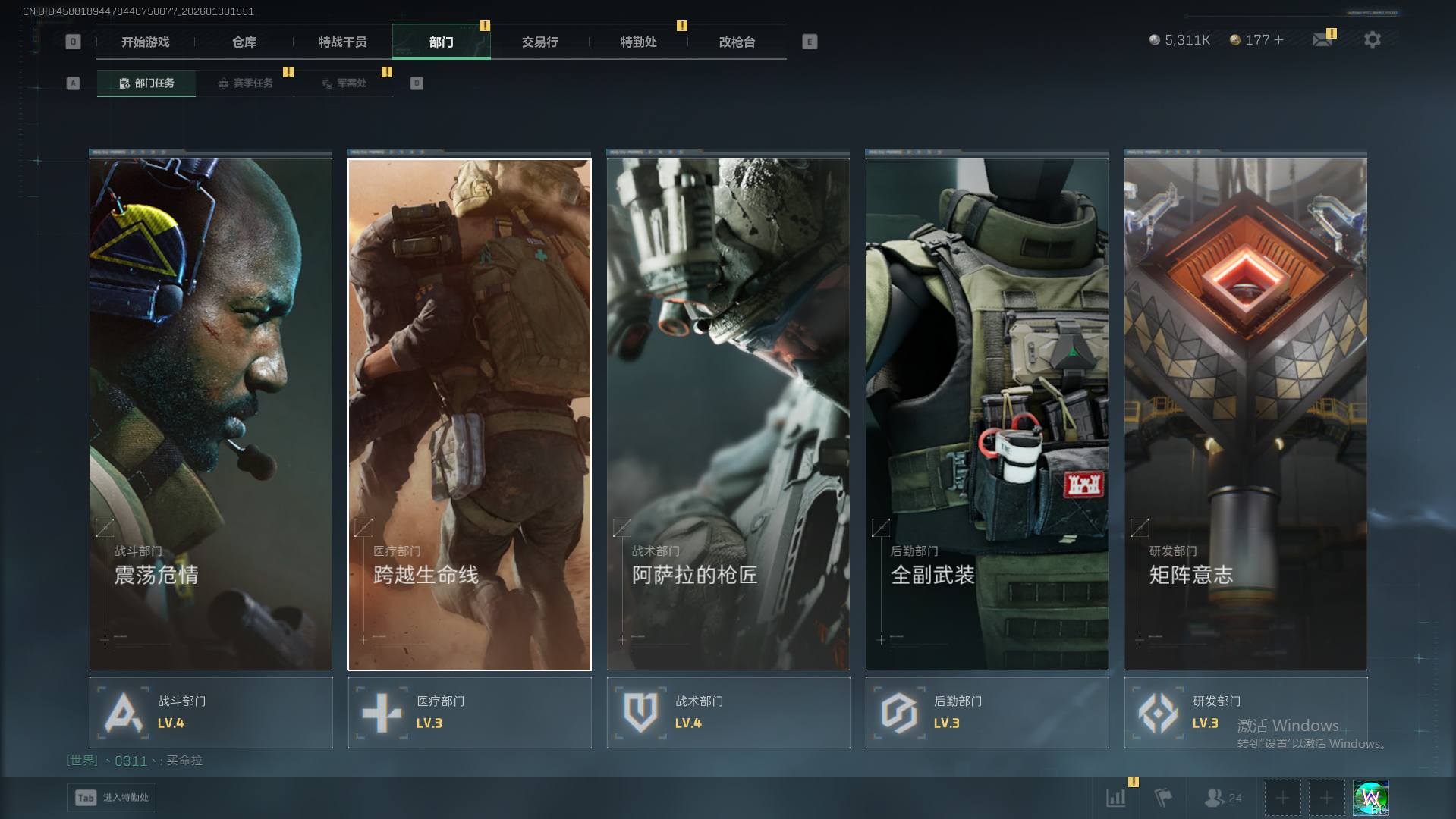Image resolution: width=1456 pixels, height=819 pixels.
Task: Click the 战术部门 shield badge icon
Action: click(x=641, y=713)
